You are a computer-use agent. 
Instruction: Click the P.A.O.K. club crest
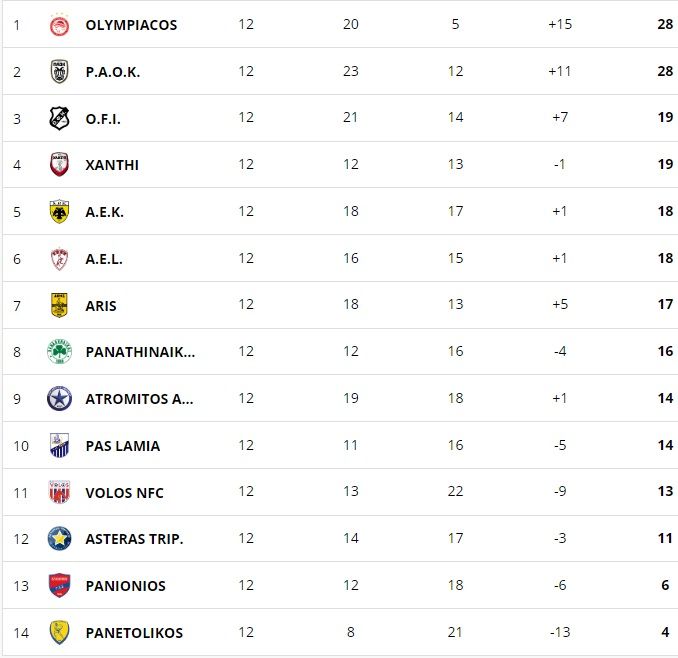pyautogui.click(x=59, y=71)
